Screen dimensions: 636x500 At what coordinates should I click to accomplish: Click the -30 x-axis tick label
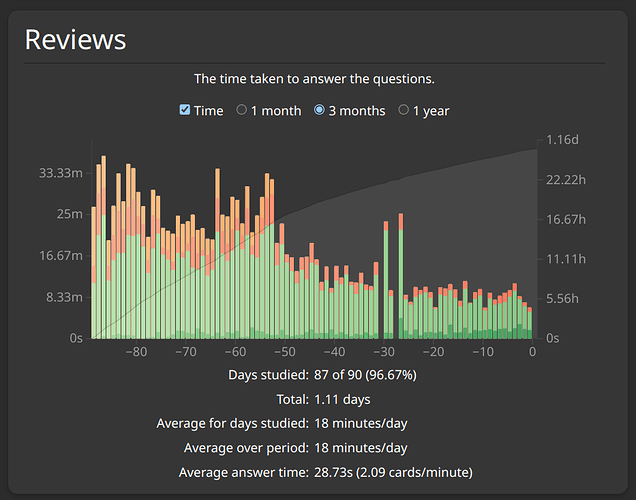[384, 352]
